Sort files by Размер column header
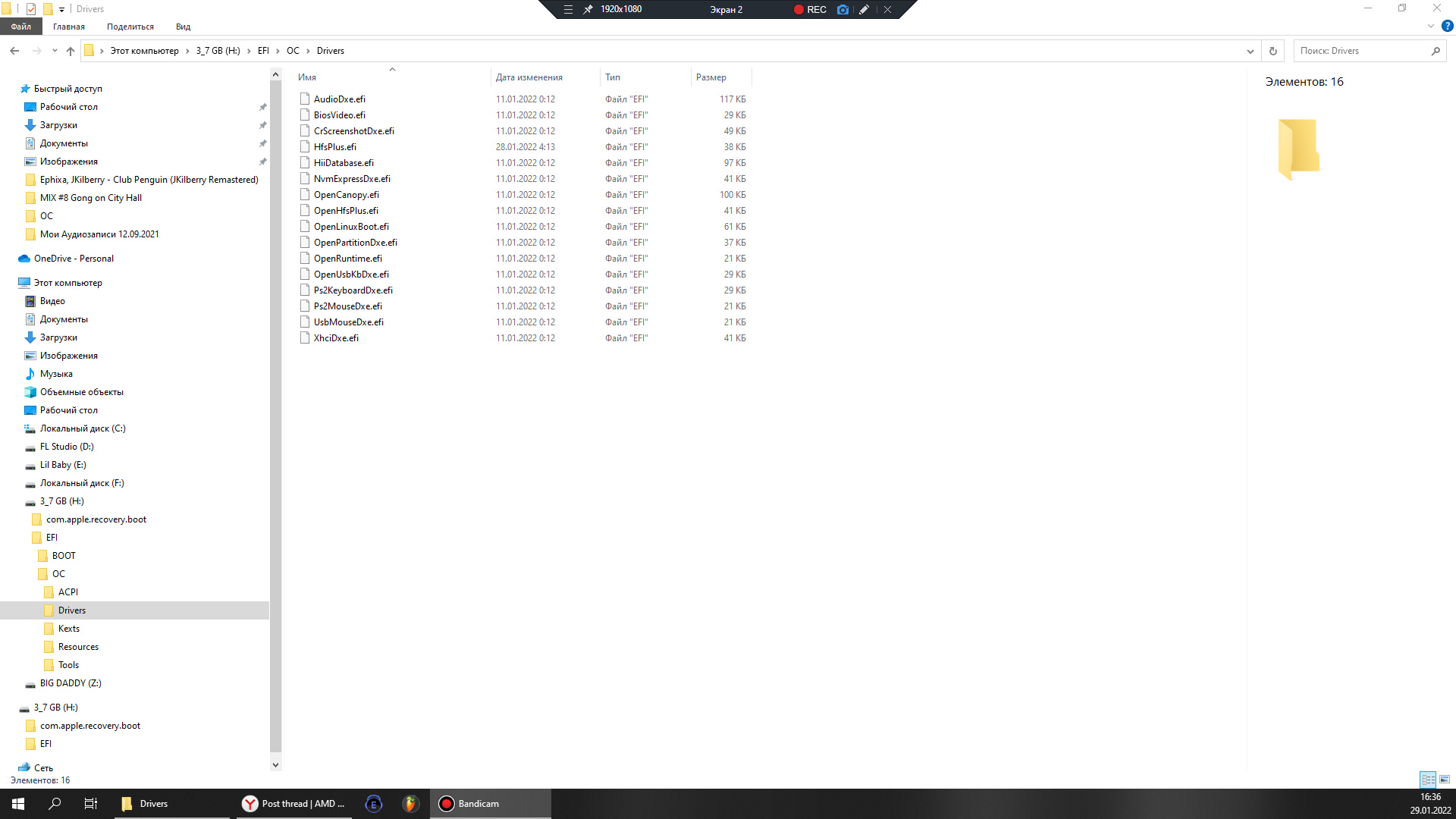Image resolution: width=1456 pixels, height=819 pixels. click(711, 77)
